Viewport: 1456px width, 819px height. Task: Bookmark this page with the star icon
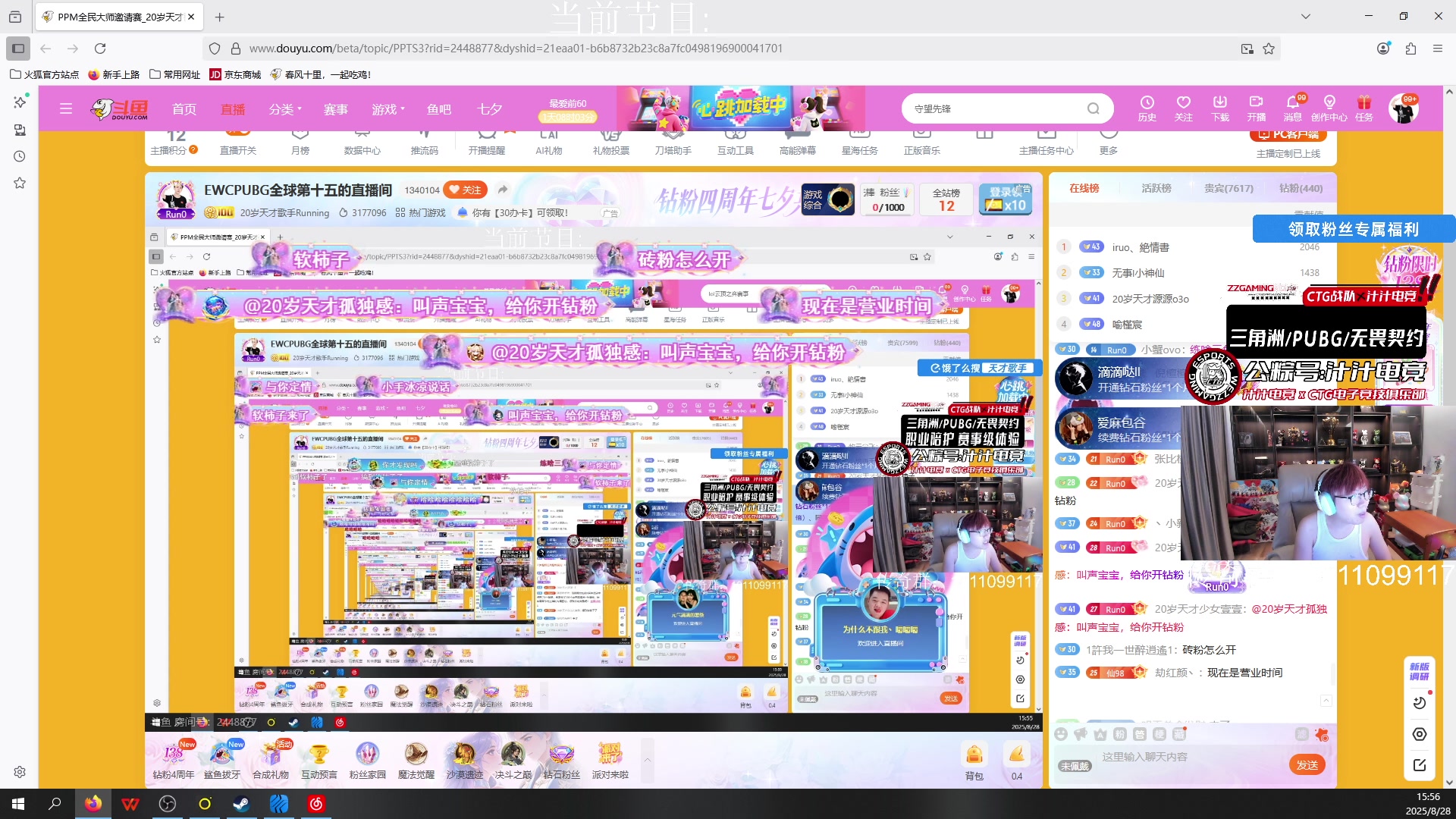1269,49
